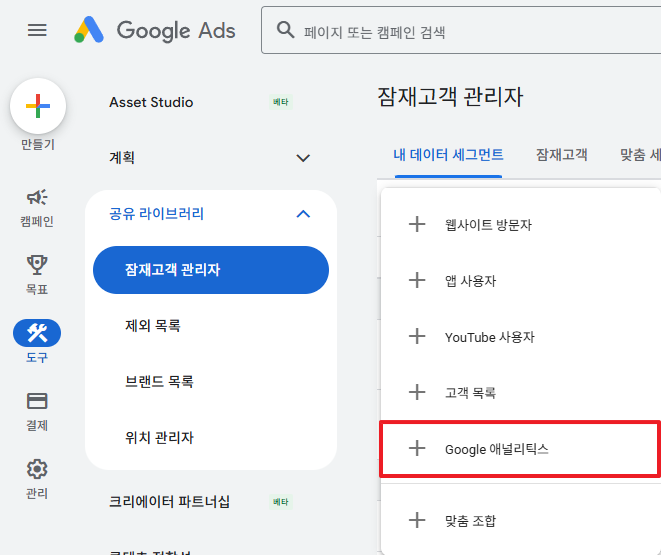661x555 pixels.
Task: Focus the 페이지 또는 캠페인 검색 field
Action: tap(461, 30)
